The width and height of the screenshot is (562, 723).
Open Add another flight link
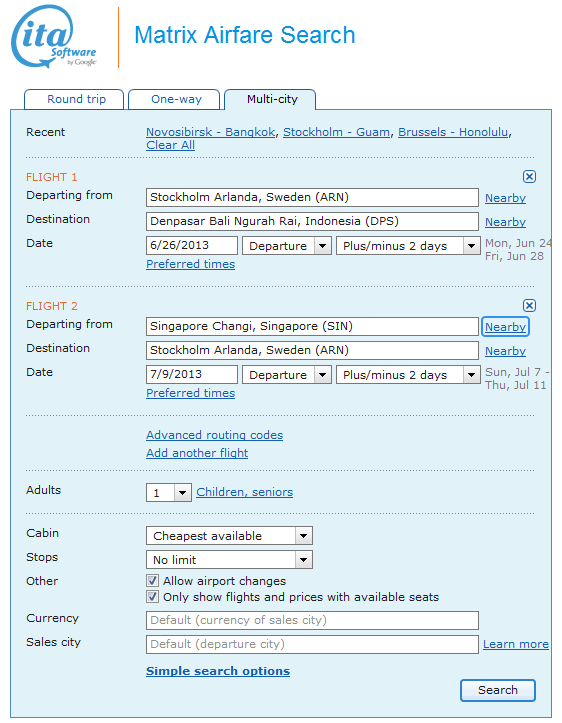(x=197, y=453)
